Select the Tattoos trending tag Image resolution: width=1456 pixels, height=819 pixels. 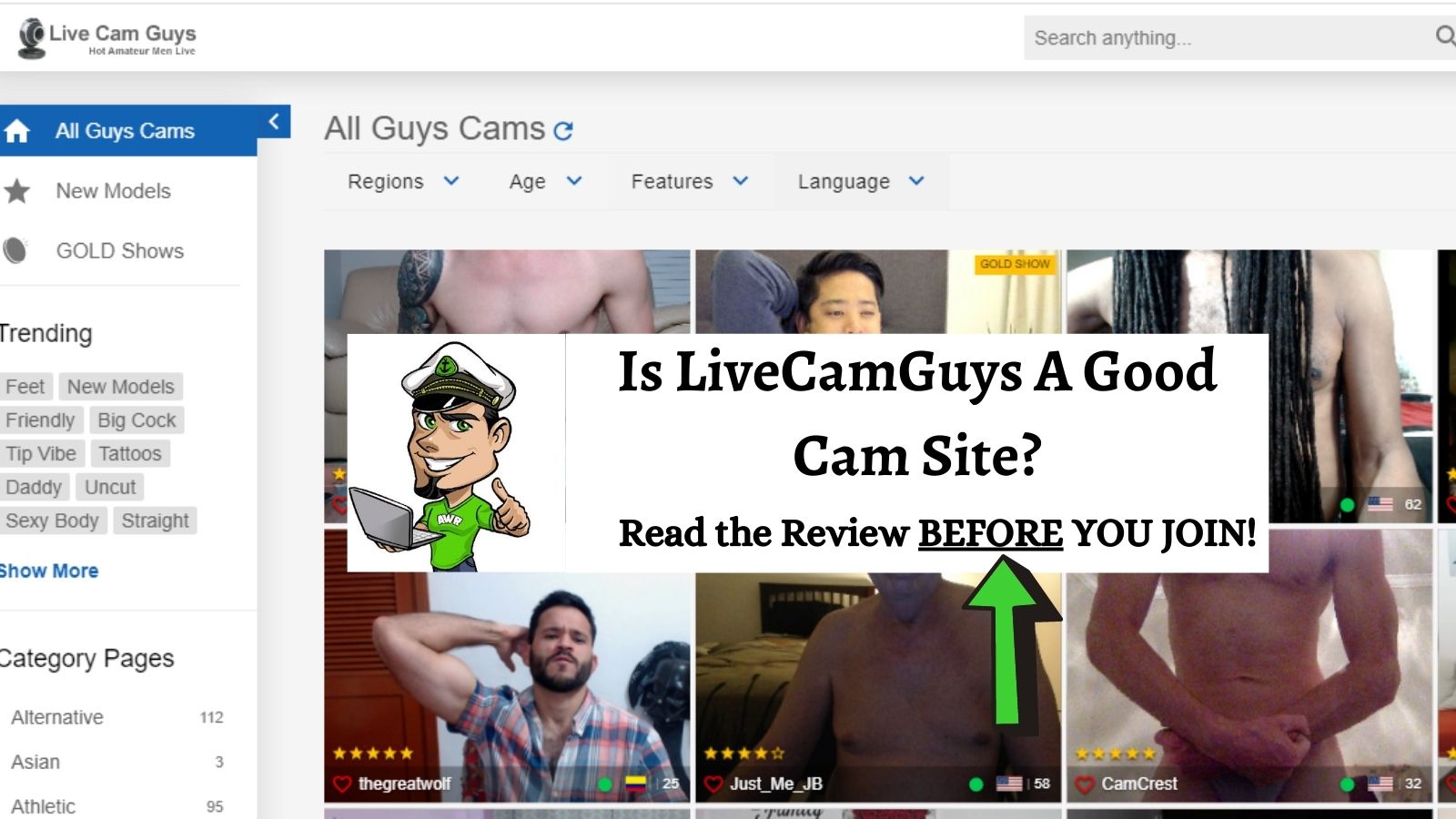pyautogui.click(x=129, y=453)
